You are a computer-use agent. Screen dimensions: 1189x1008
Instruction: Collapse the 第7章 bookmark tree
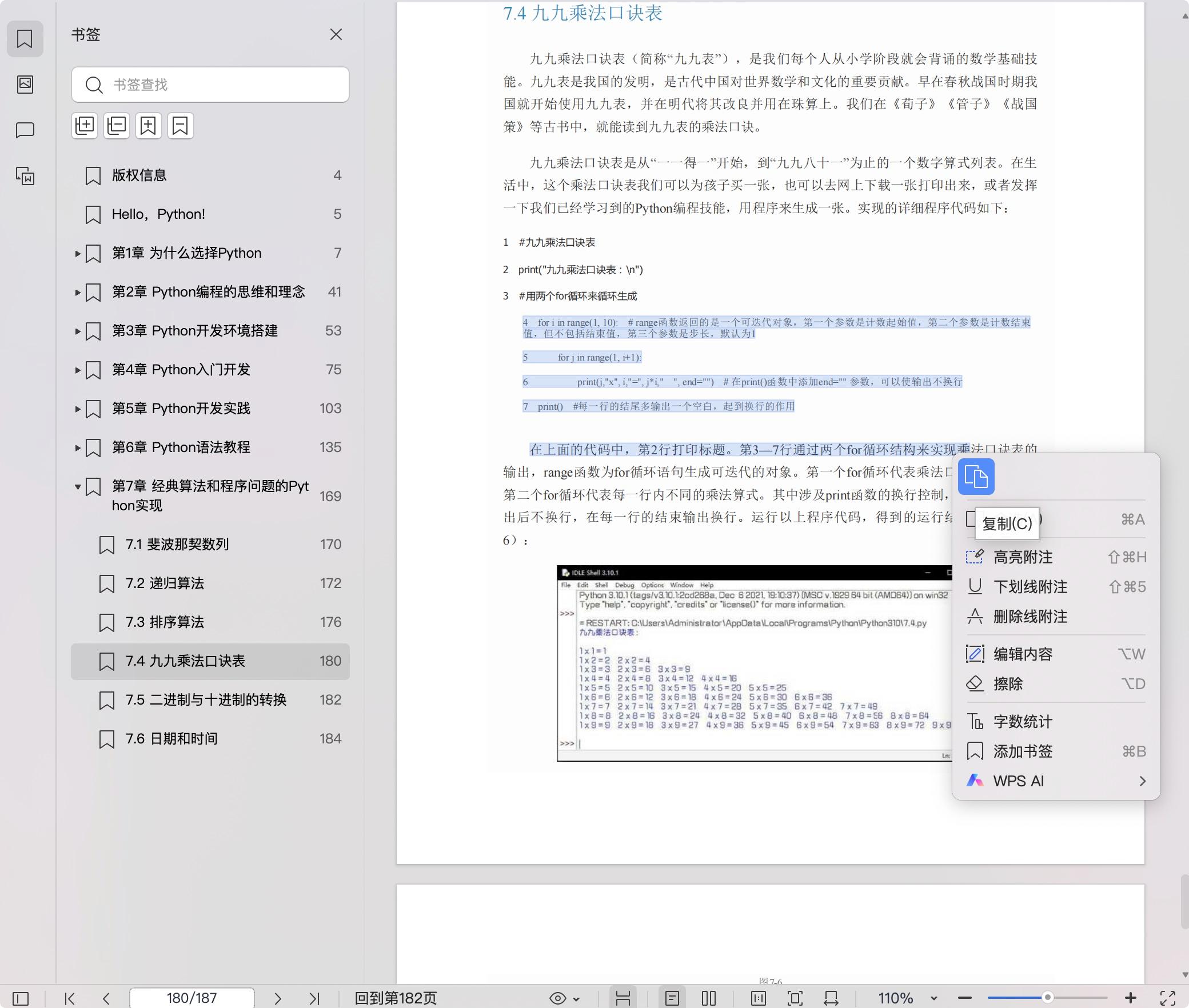(78, 487)
